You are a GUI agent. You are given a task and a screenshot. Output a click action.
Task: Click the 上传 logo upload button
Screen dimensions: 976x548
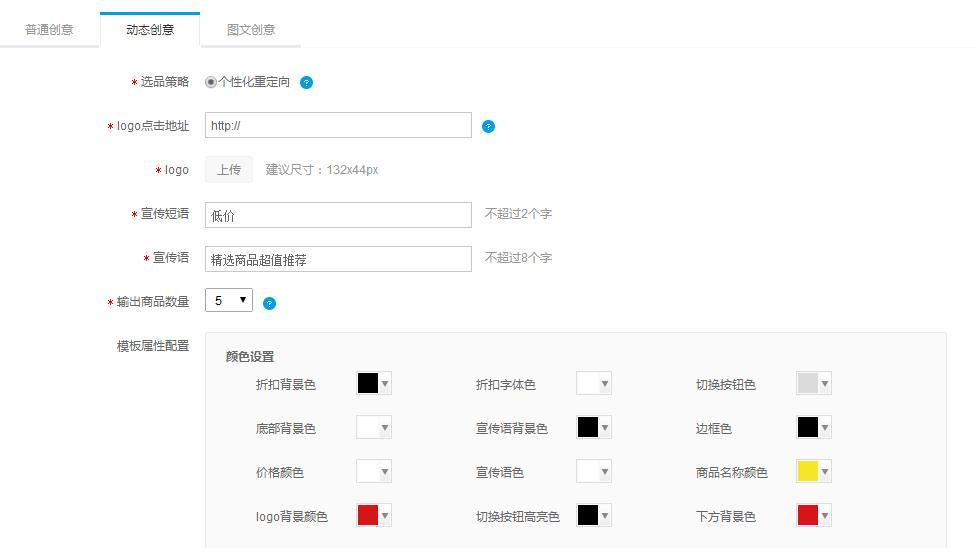click(229, 170)
